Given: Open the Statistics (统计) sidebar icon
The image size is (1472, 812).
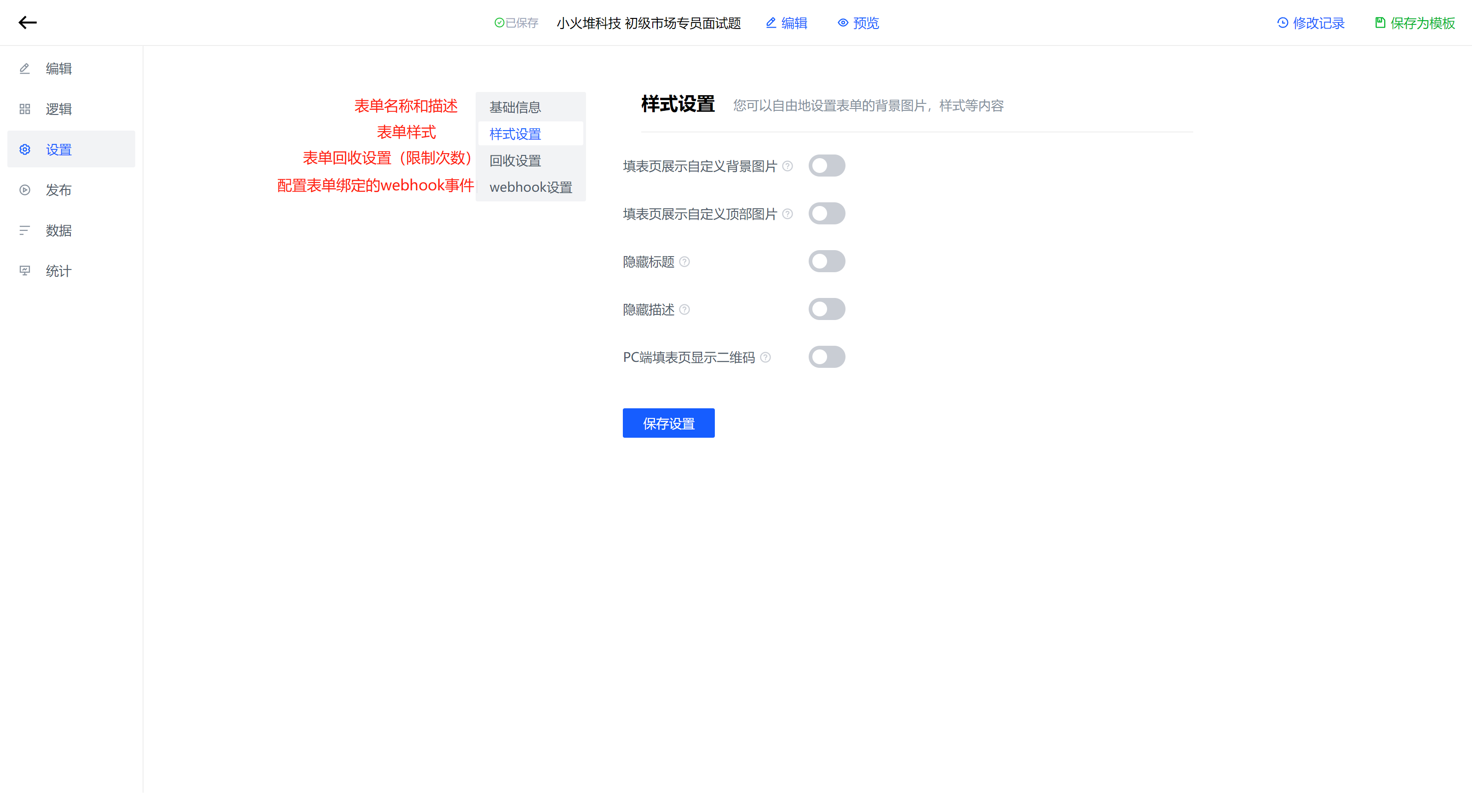Looking at the screenshot, I should tap(24, 271).
